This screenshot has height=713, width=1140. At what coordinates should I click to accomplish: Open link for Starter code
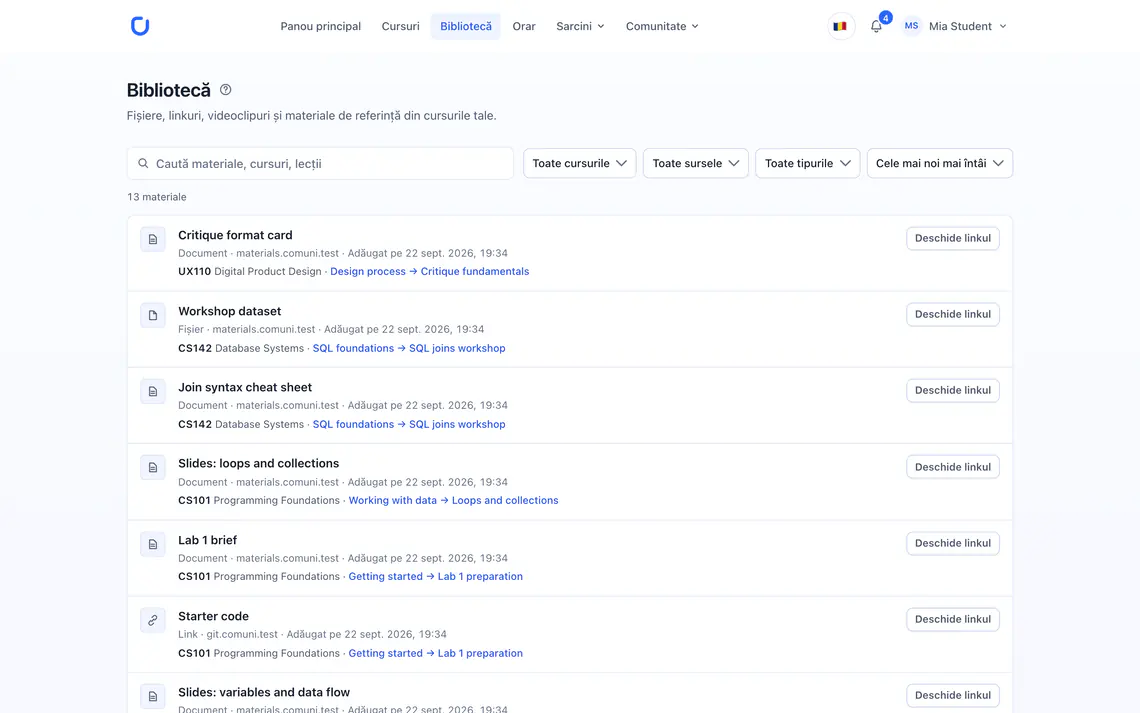pyautogui.click(x=952, y=619)
